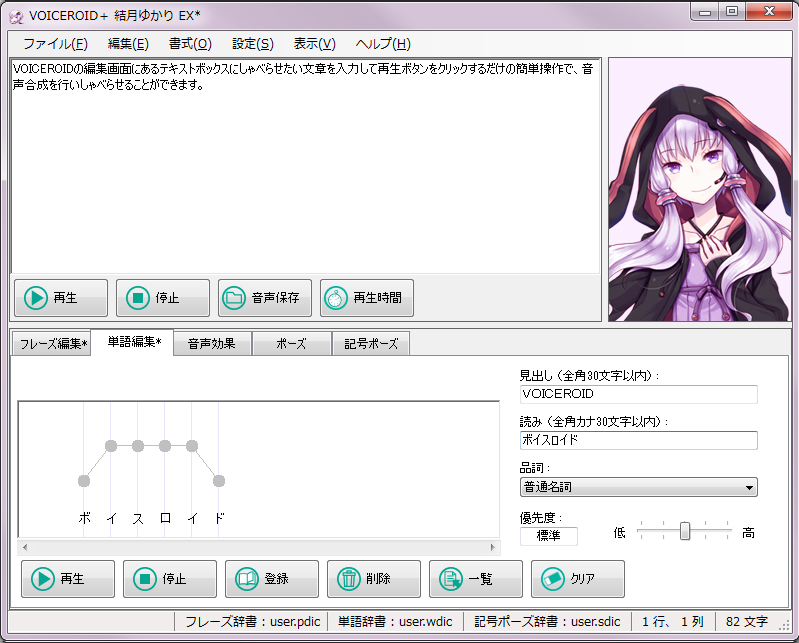This screenshot has width=799, height=643.
Task: Click the 読み field containing ボイスロイド
Action: click(x=638, y=440)
